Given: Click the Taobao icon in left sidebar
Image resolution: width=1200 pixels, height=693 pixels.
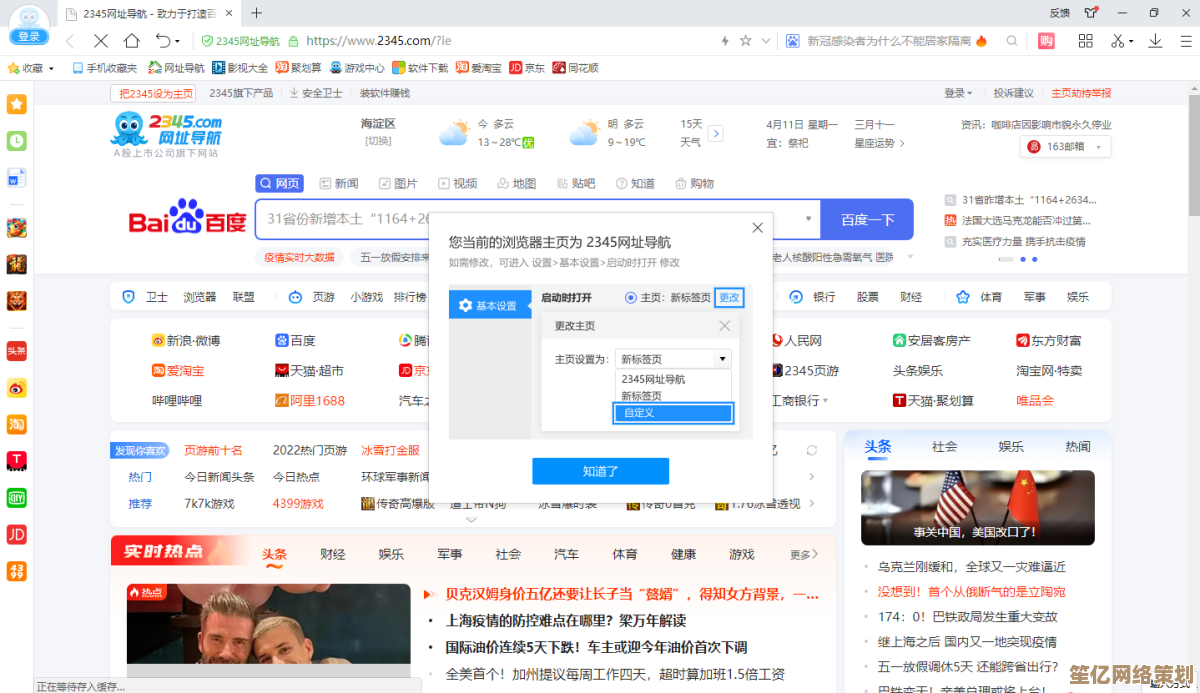Looking at the screenshot, I should point(16,424).
